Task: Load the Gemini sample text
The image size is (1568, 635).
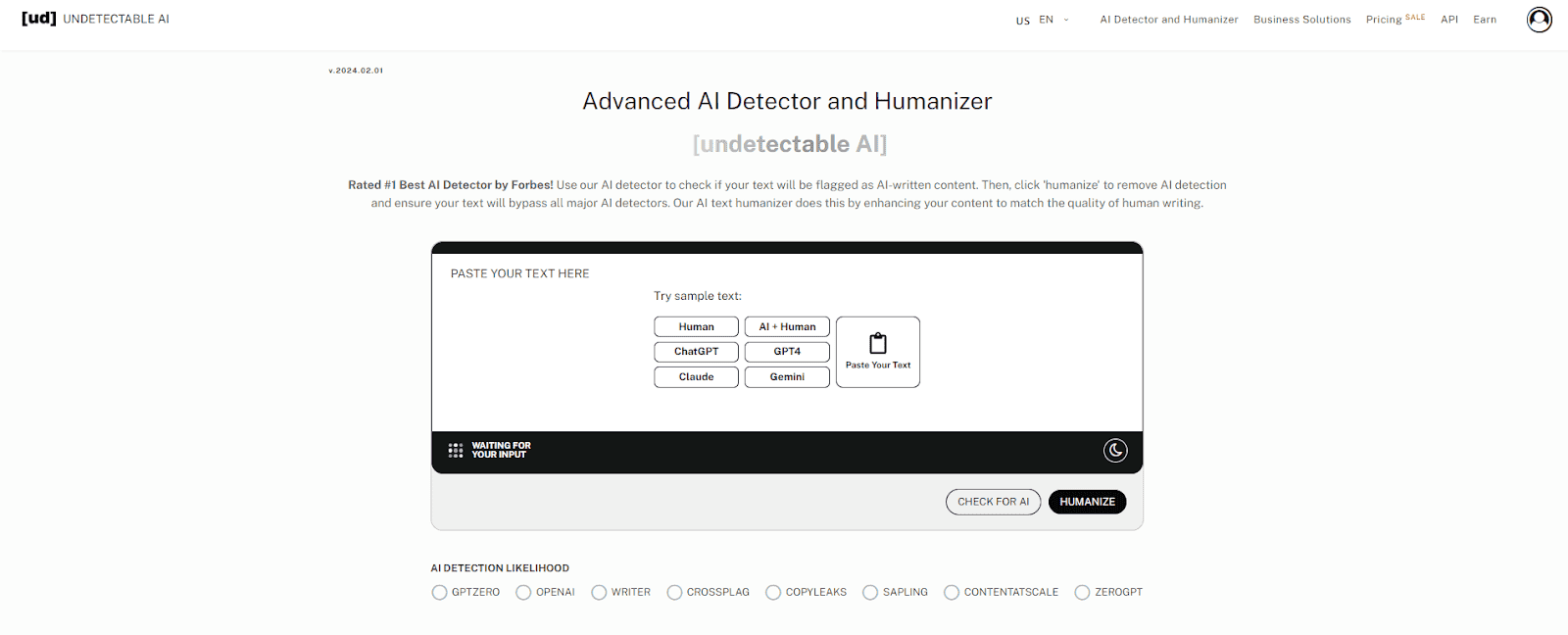Action: click(x=787, y=377)
